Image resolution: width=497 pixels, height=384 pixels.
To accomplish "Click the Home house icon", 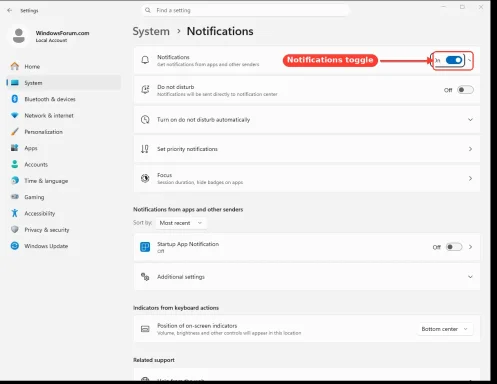I will point(15,66).
